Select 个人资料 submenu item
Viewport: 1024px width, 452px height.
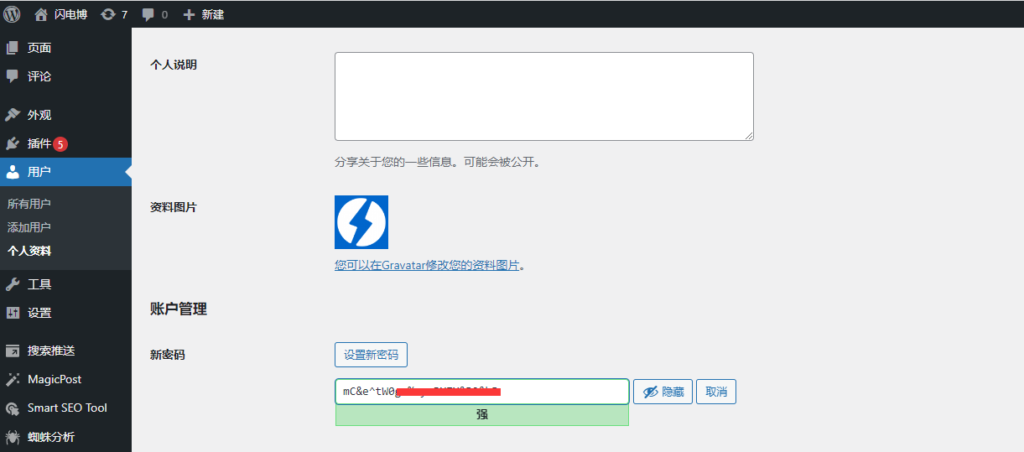click(x=29, y=251)
